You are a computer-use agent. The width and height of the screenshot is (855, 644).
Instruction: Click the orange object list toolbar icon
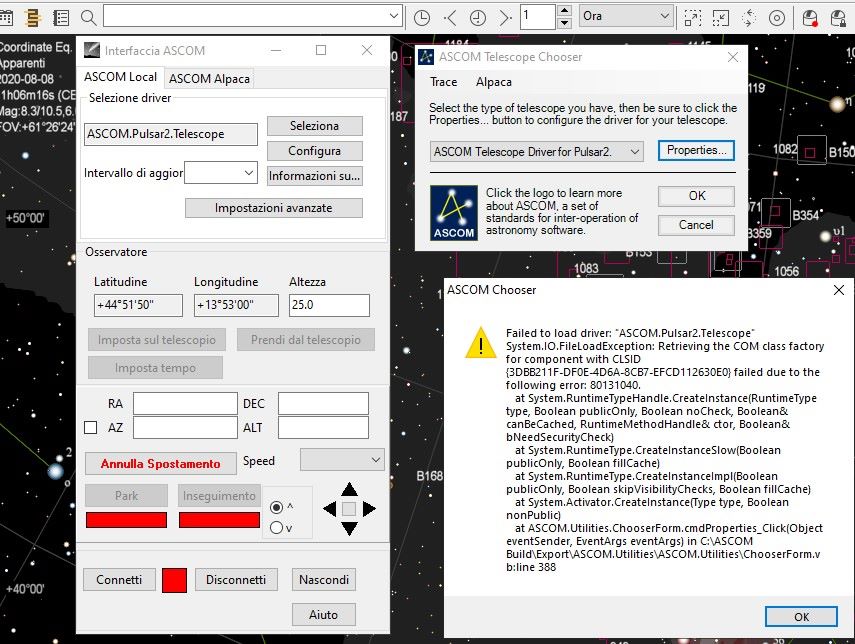pyautogui.click(x=33, y=18)
